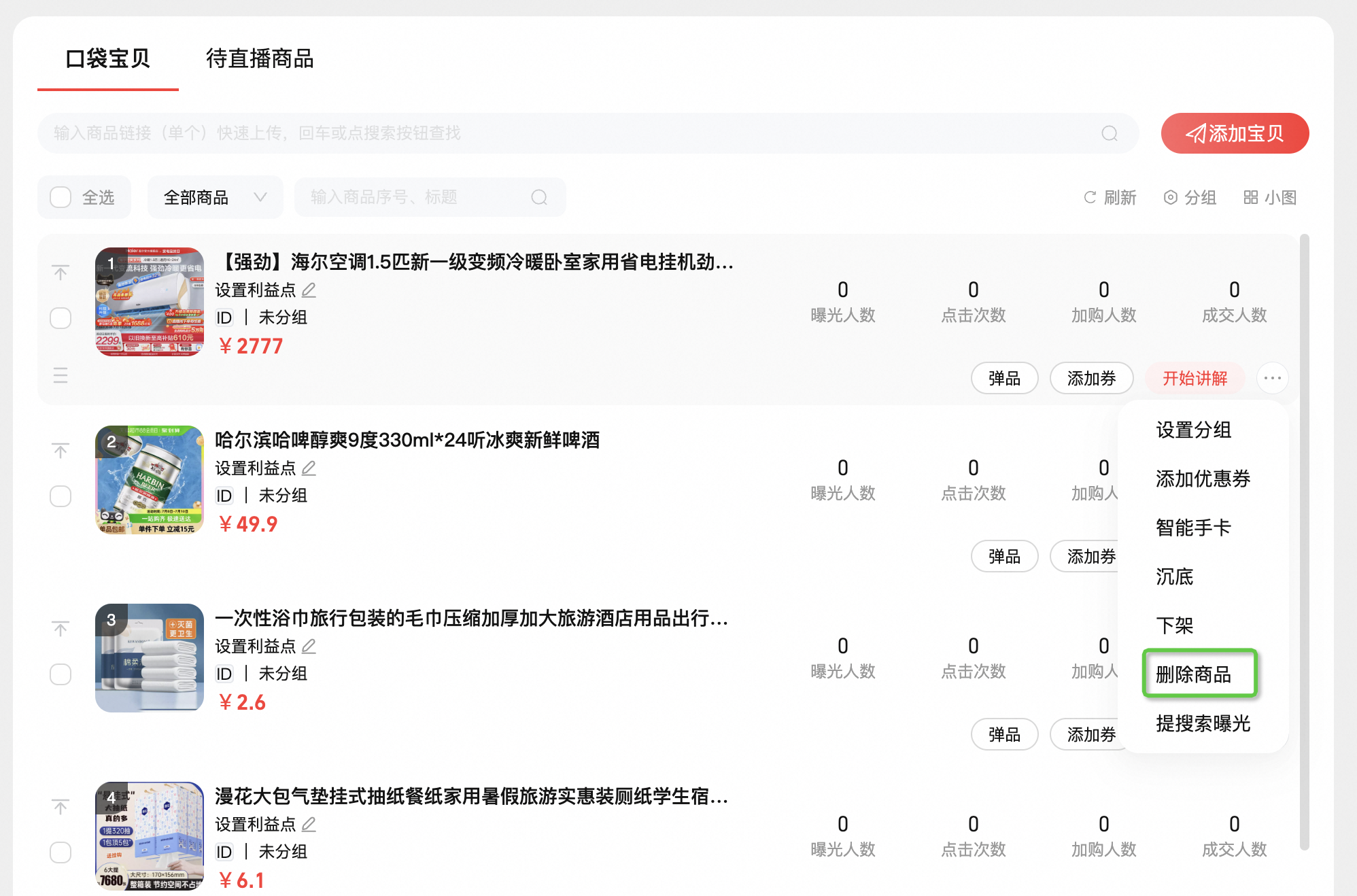Expand the 全部商品 dropdown
The image size is (1357, 896).
coord(215,197)
